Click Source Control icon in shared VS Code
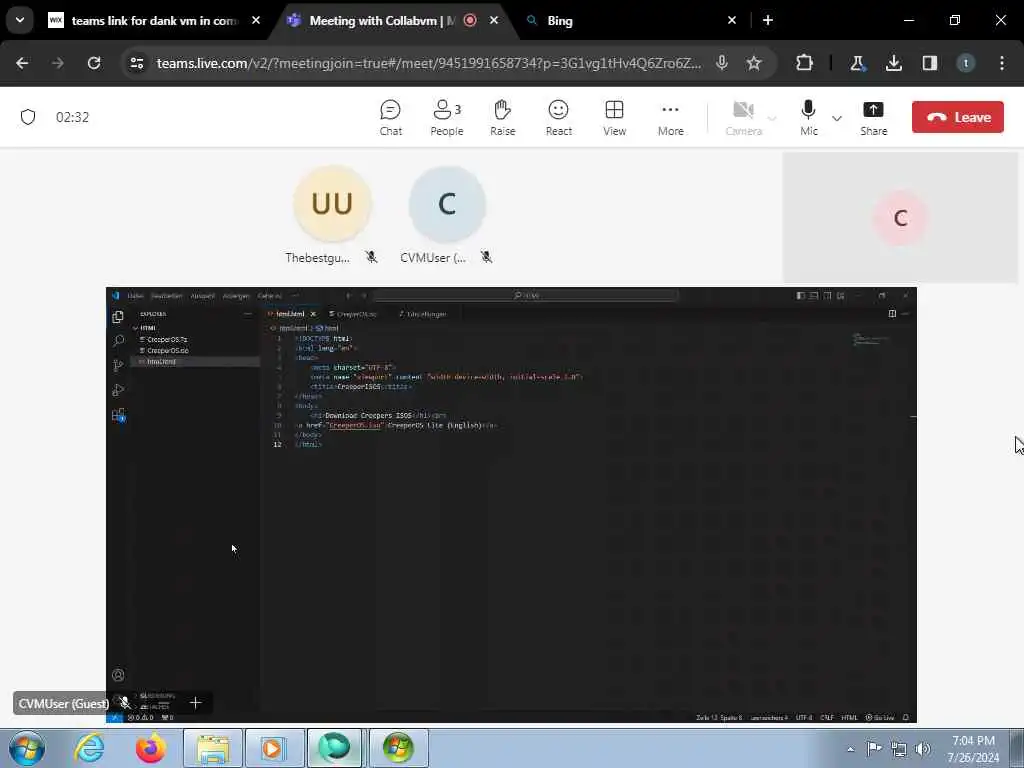This screenshot has height=768, width=1024. [x=118, y=365]
